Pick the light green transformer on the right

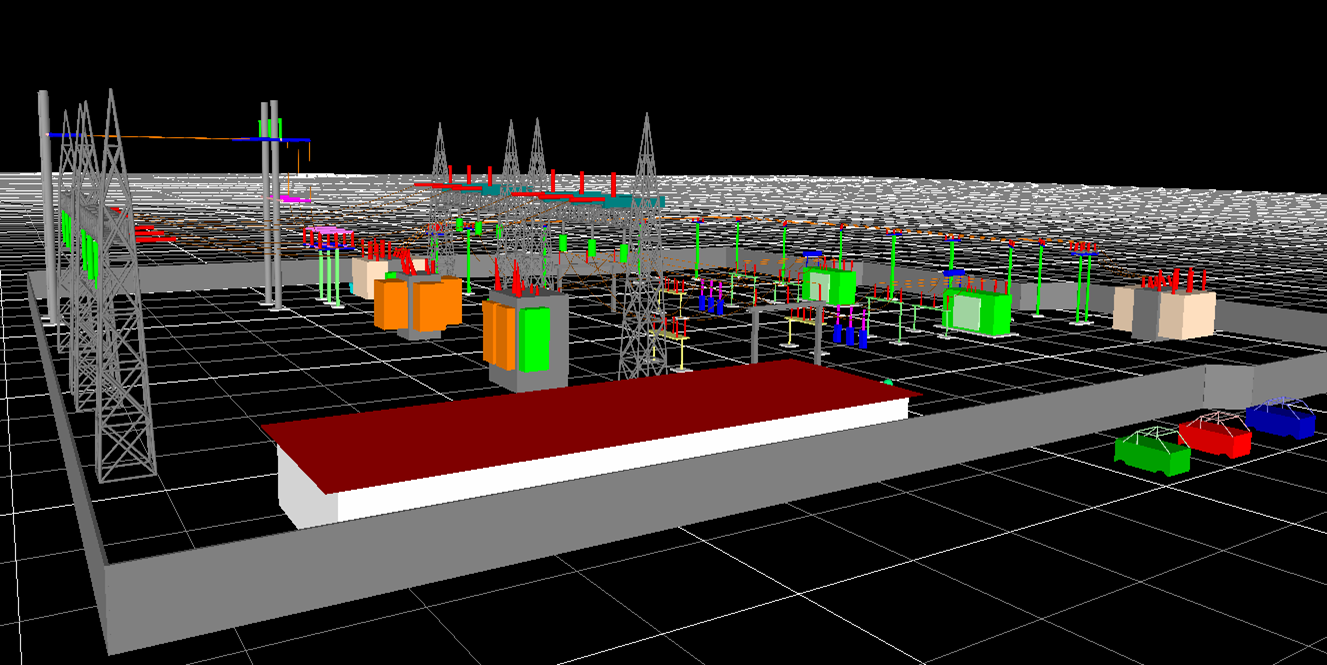[976, 311]
